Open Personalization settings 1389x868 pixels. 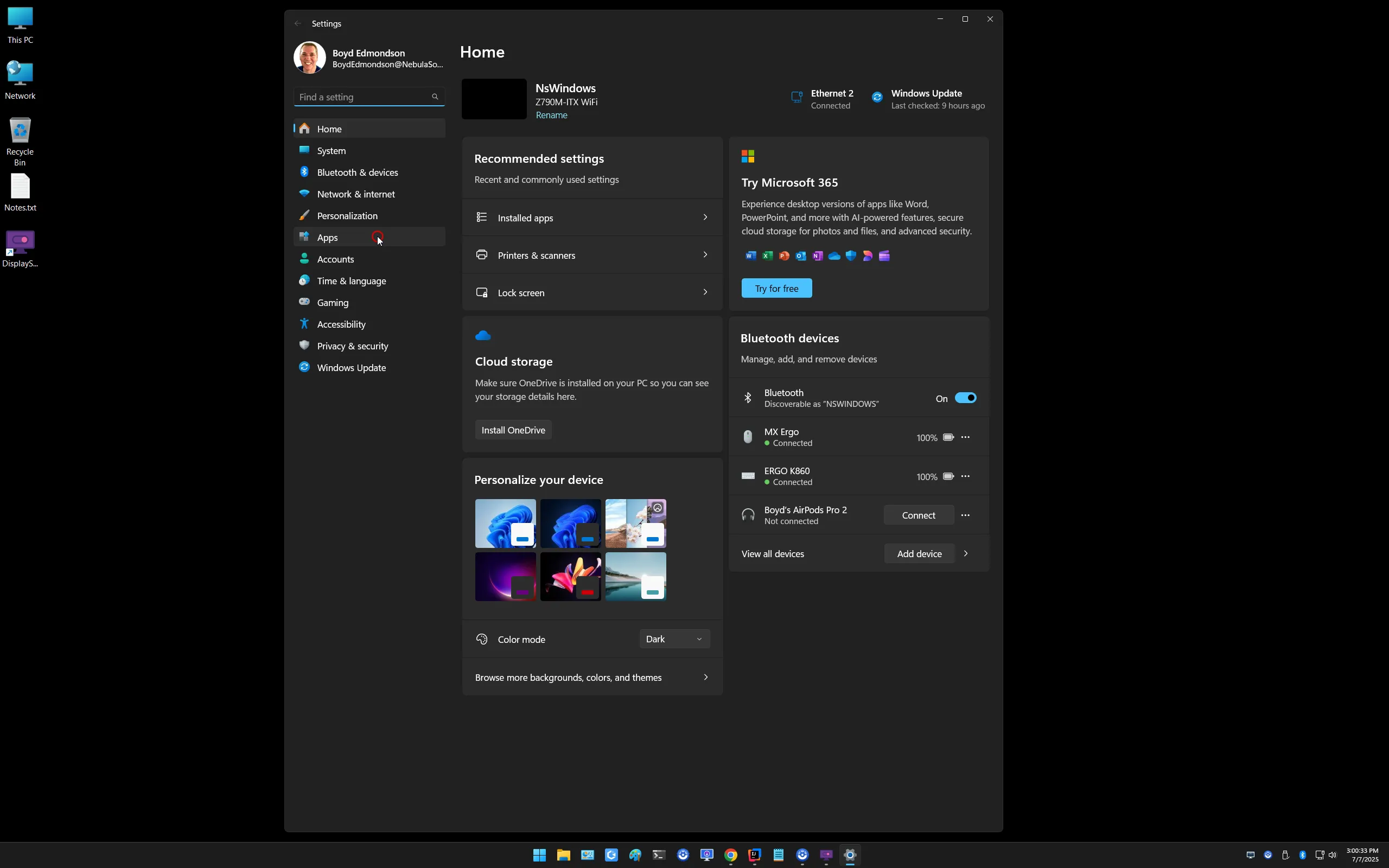pos(369,216)
